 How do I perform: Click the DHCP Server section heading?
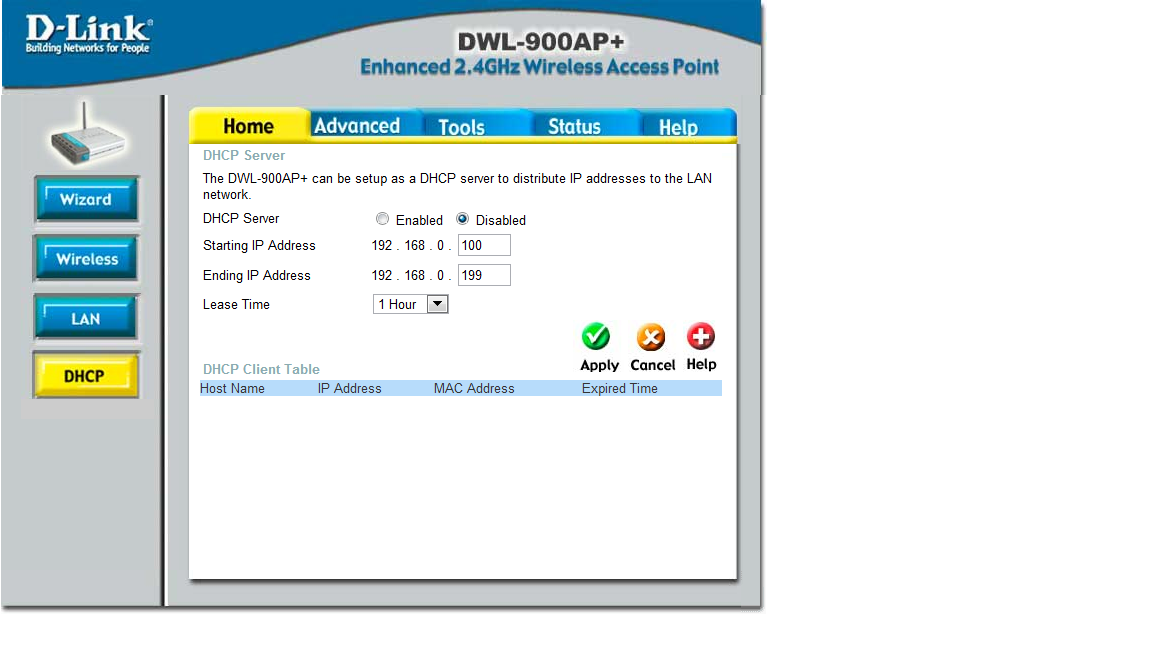244,156
